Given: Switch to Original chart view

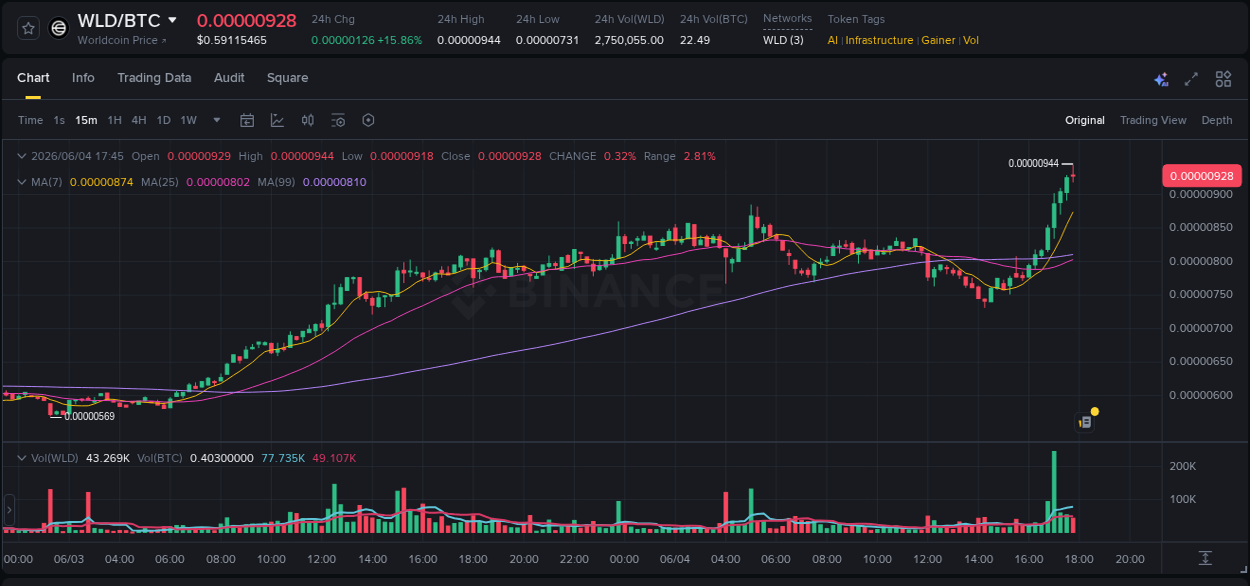Looking at the screenshot, I should [1085, 120].
